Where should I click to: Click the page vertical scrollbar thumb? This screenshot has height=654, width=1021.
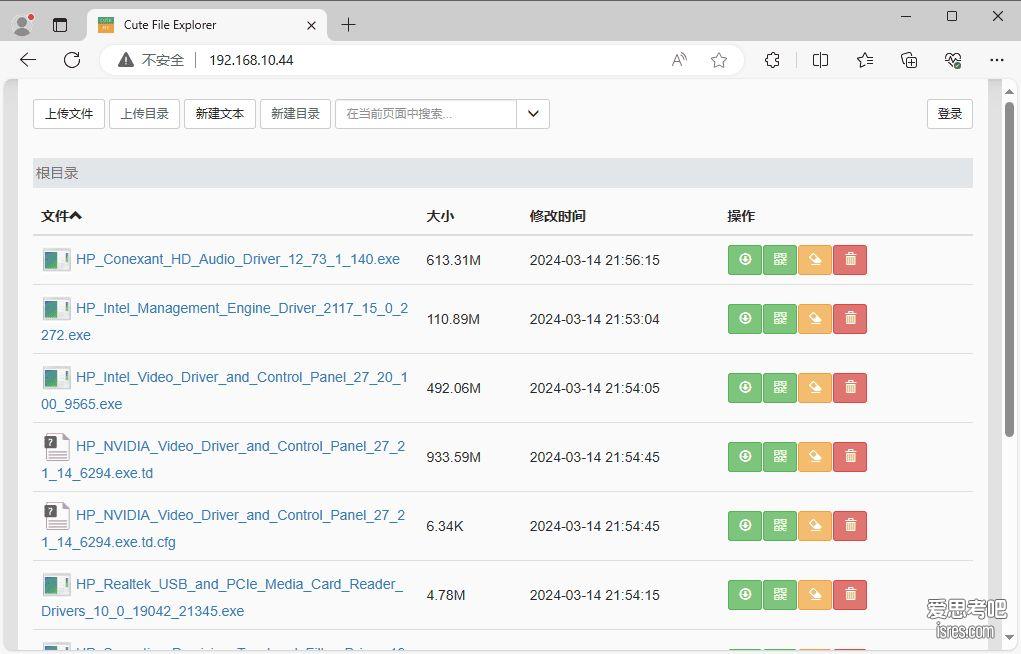(x=1009, y=269)
